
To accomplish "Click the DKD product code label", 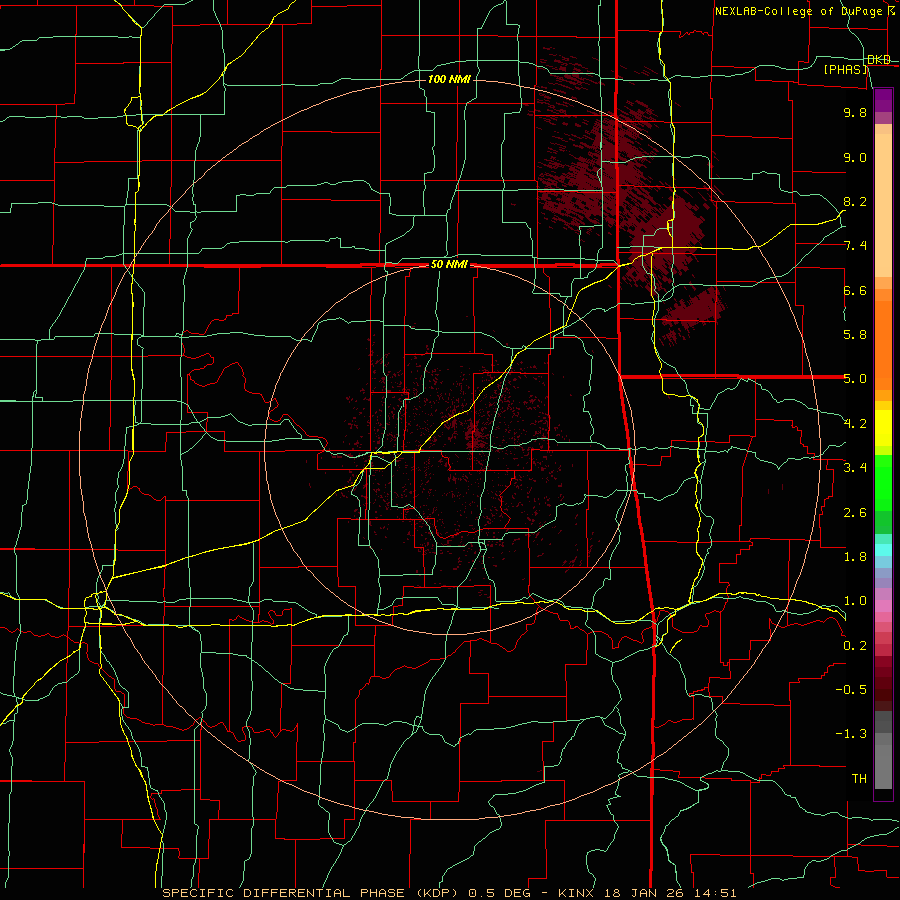I will click(x=879, y=60).
